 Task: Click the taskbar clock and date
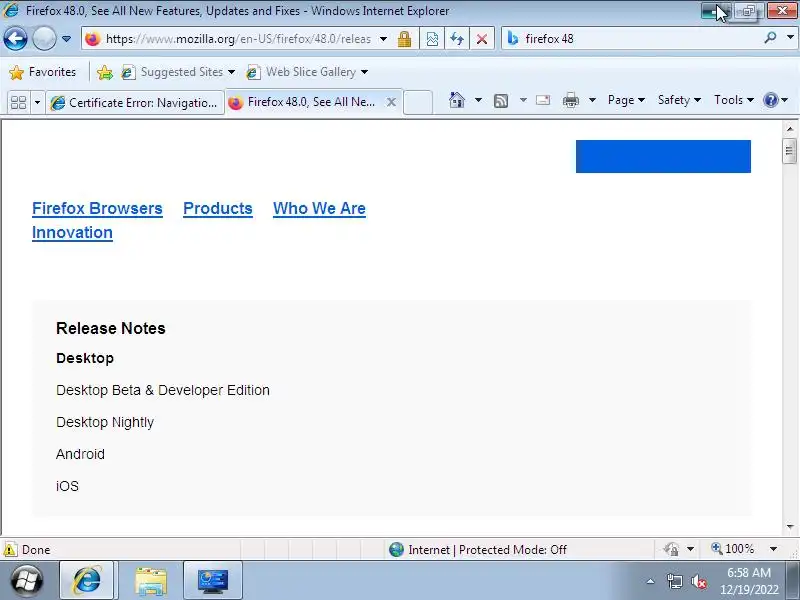749,581
